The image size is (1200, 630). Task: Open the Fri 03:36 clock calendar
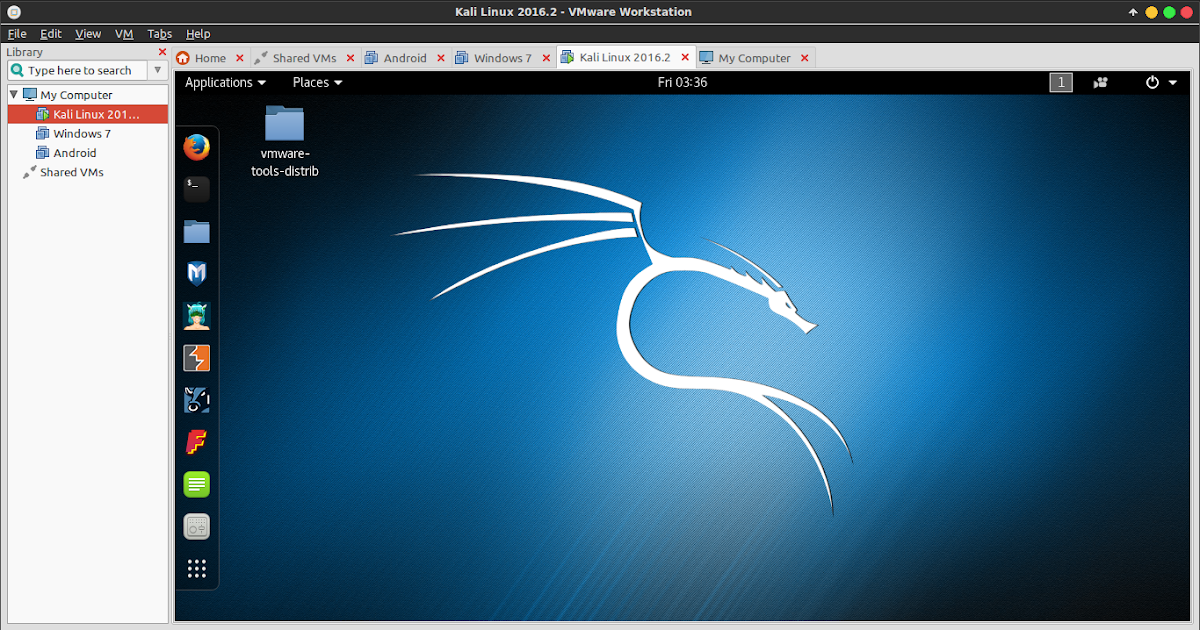[682, 82]
